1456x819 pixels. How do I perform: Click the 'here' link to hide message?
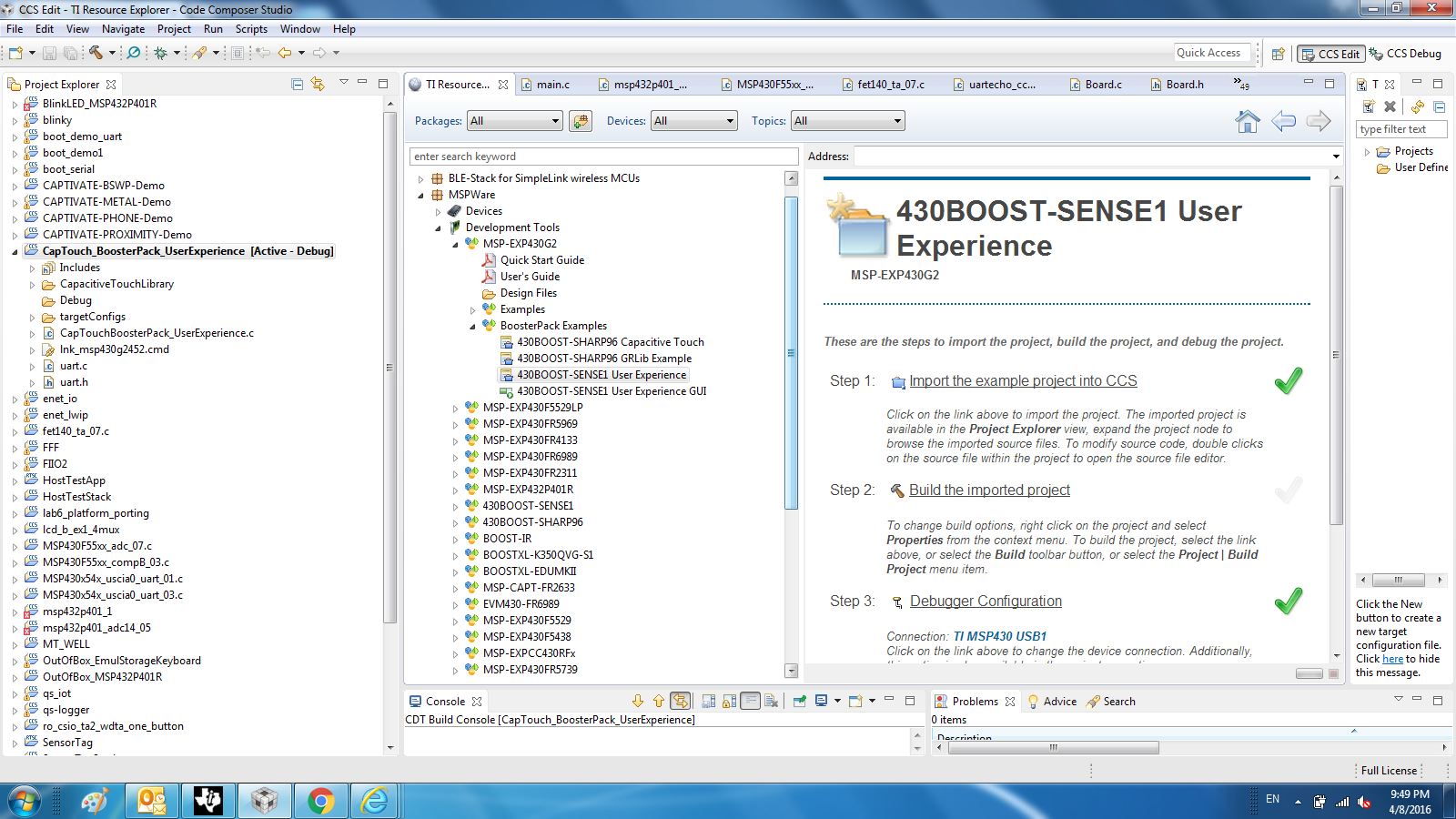click(x=1392, y=659)
